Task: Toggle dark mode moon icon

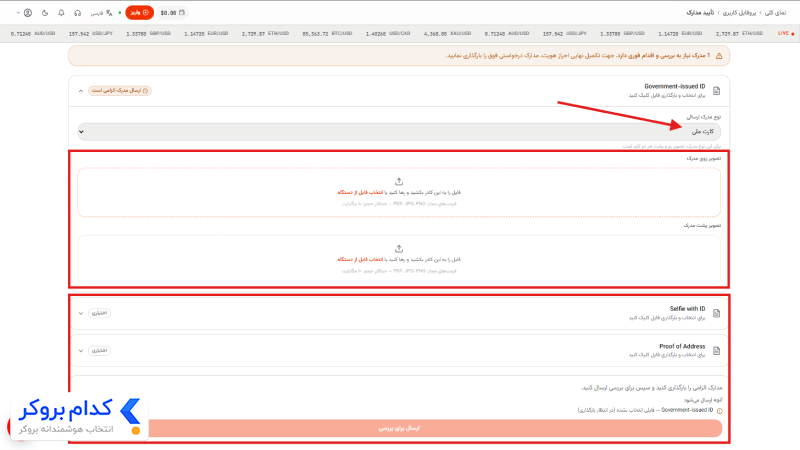Action: (45, 13)
